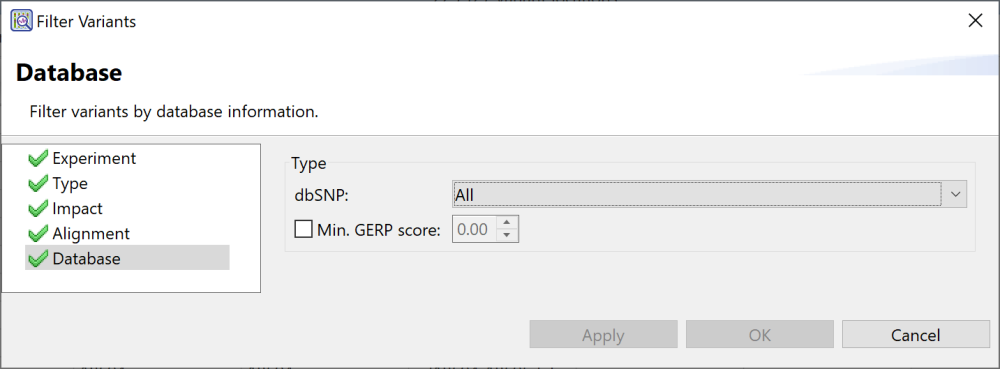The height and width of the screenshot is (369, 1000).
Task: Click the Apply button
Action: point(603,335)
